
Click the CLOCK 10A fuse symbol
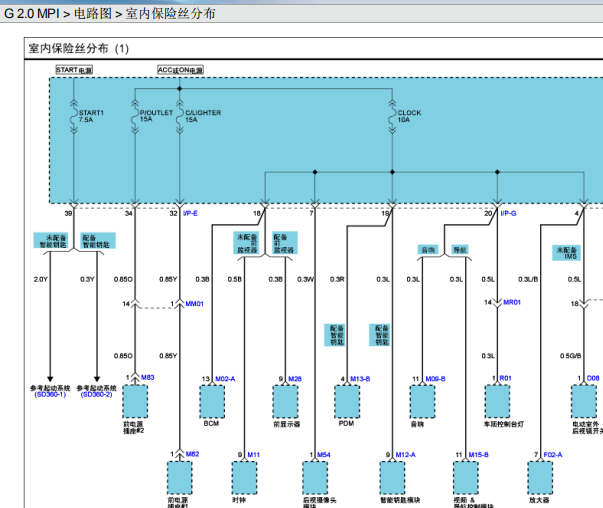392,117
